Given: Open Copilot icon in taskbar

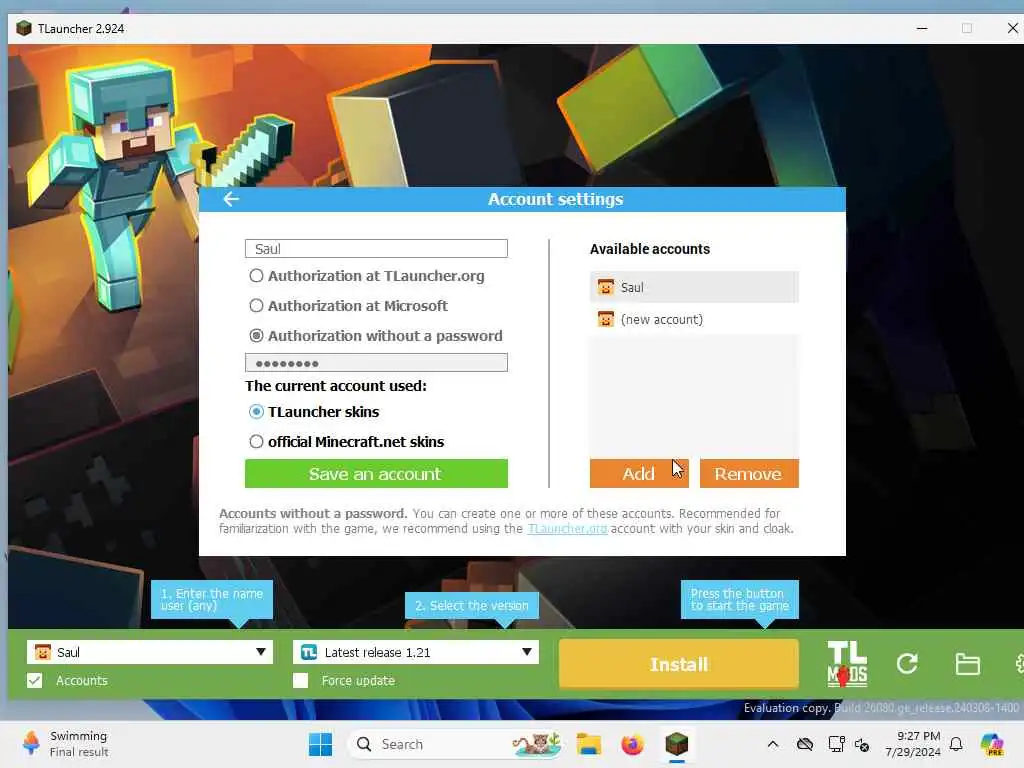Looking at the screenshot, I should 992,744.
